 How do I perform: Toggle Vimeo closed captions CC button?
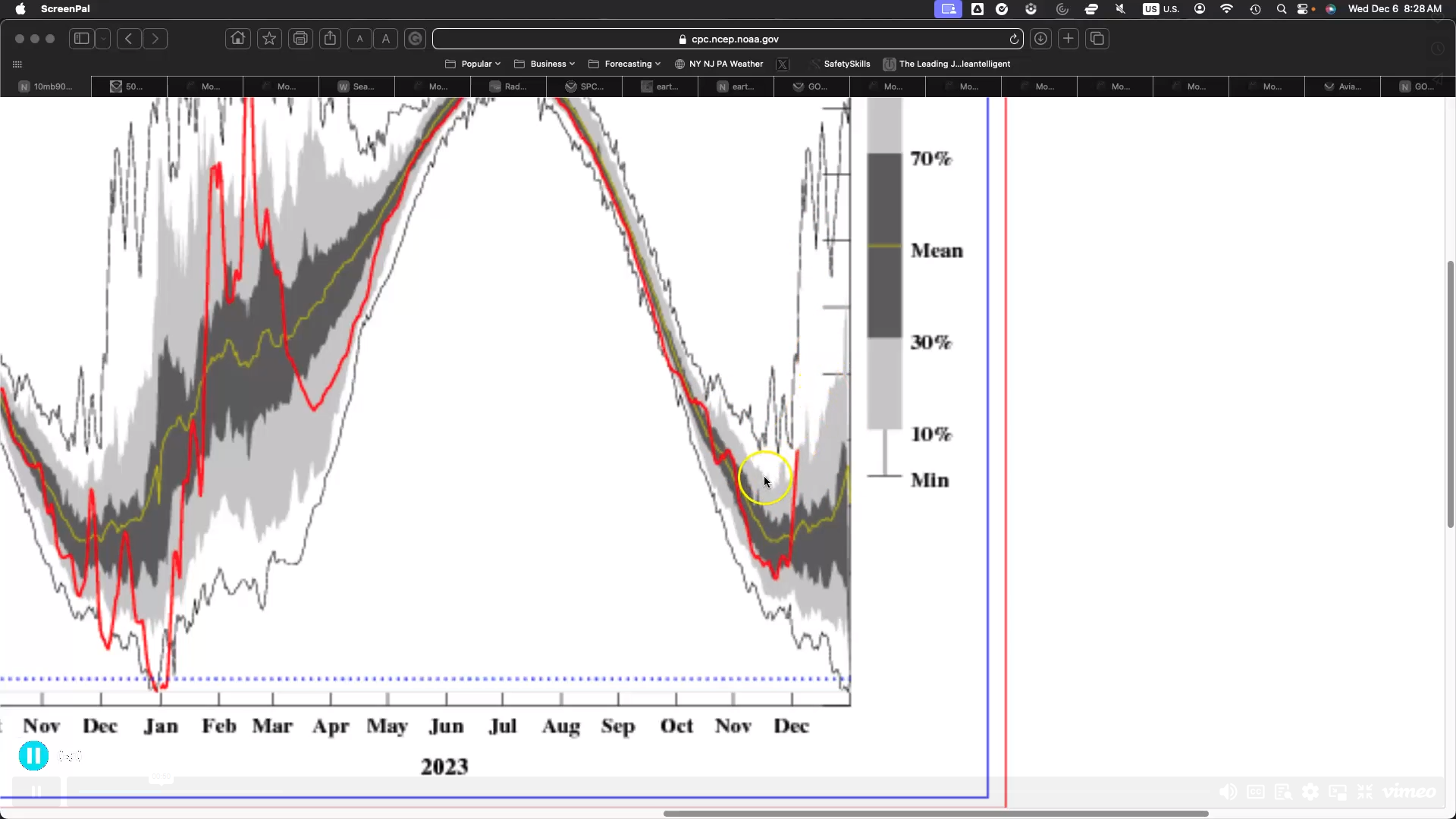pyautogui.click(x=1256, y=792)
